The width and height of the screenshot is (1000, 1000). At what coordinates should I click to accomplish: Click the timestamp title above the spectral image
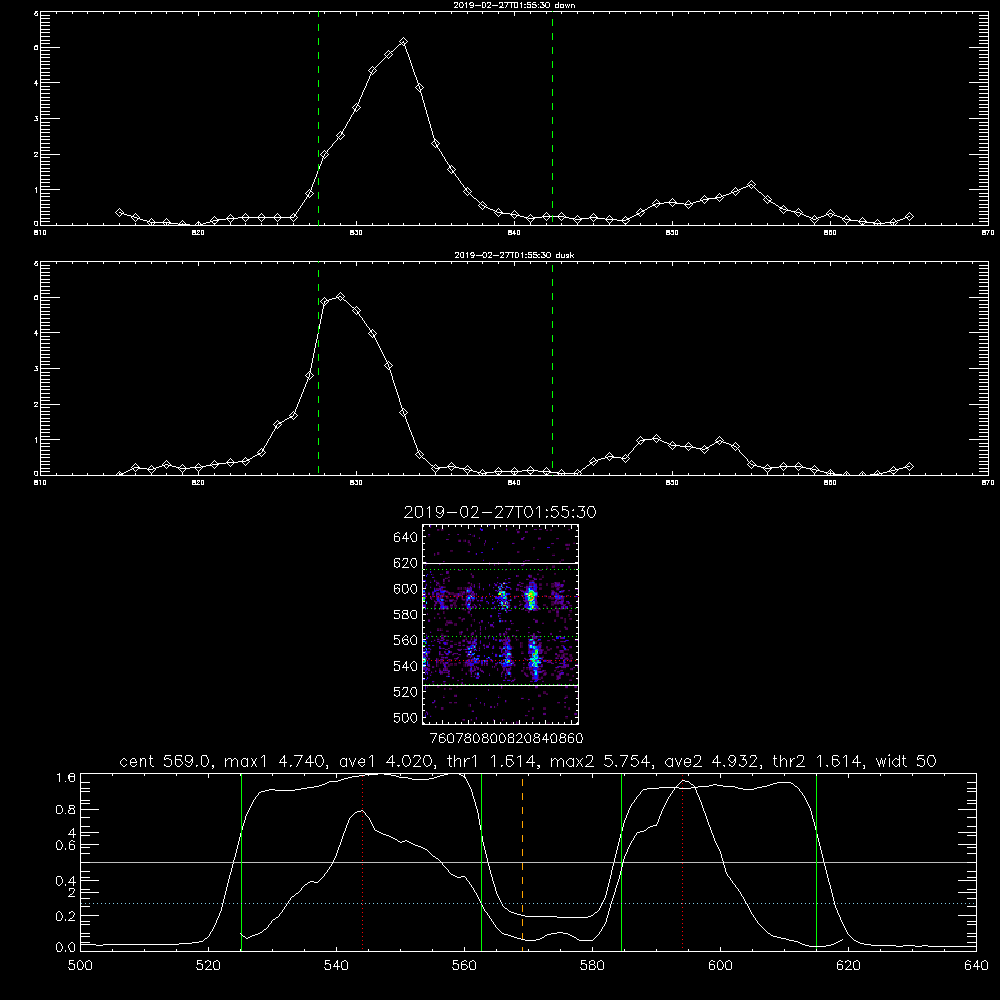(500, 512)
